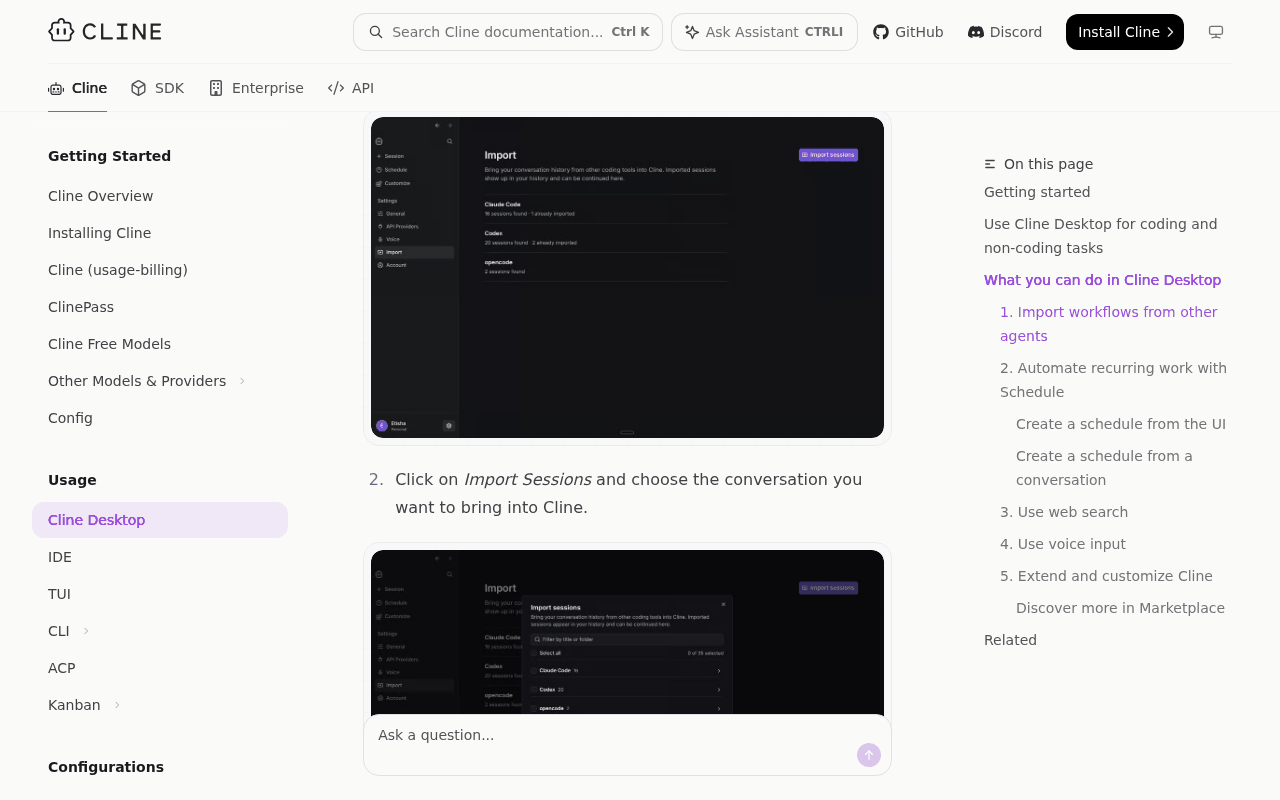Expand the Kanban sidebar chevron

(117, 705)
